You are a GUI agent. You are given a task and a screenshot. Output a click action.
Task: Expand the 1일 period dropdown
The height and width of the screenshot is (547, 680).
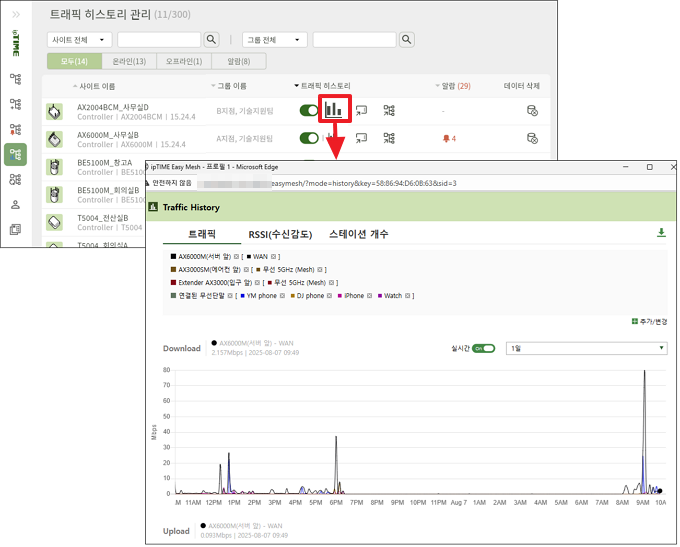click(x=587, y=348)
